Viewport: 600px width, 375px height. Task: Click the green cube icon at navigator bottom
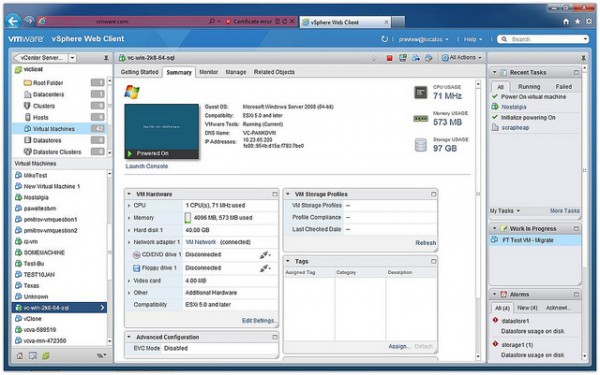(x=46, y=356)
